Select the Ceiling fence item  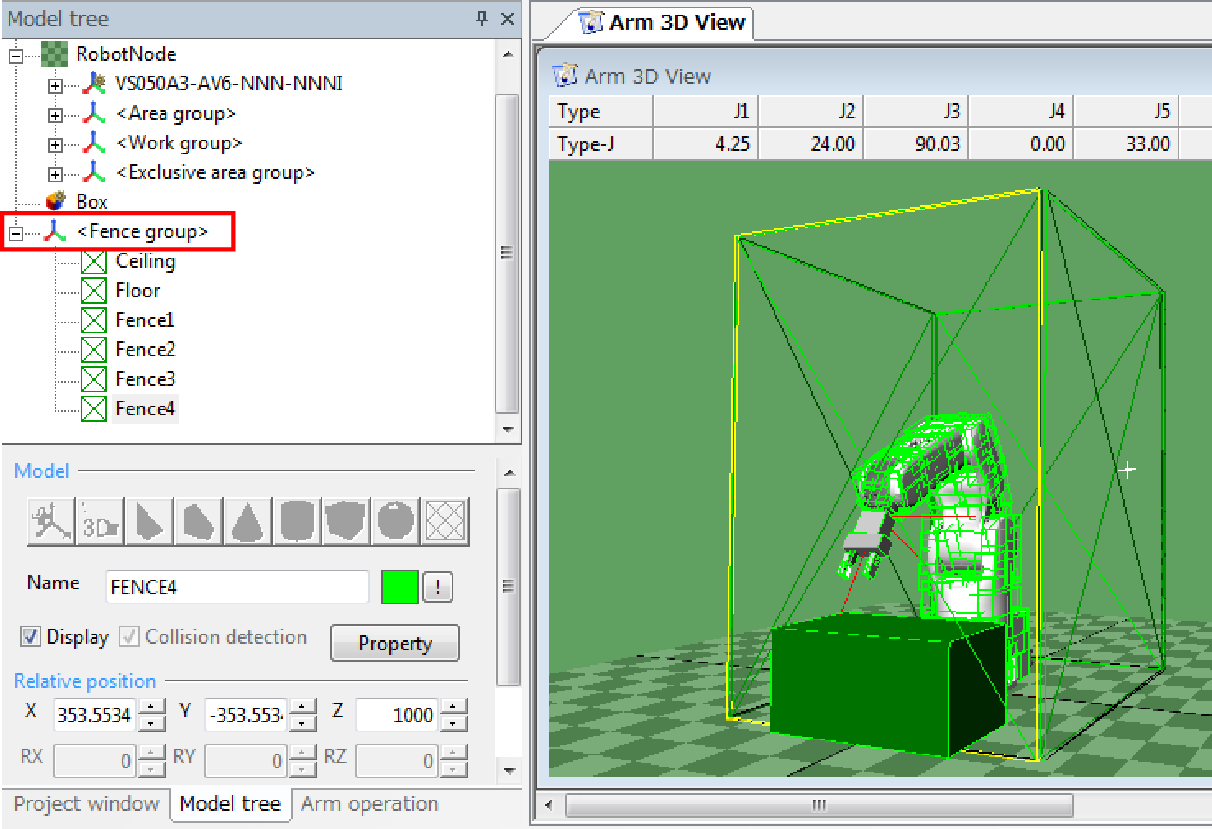[x=145, y=262]
